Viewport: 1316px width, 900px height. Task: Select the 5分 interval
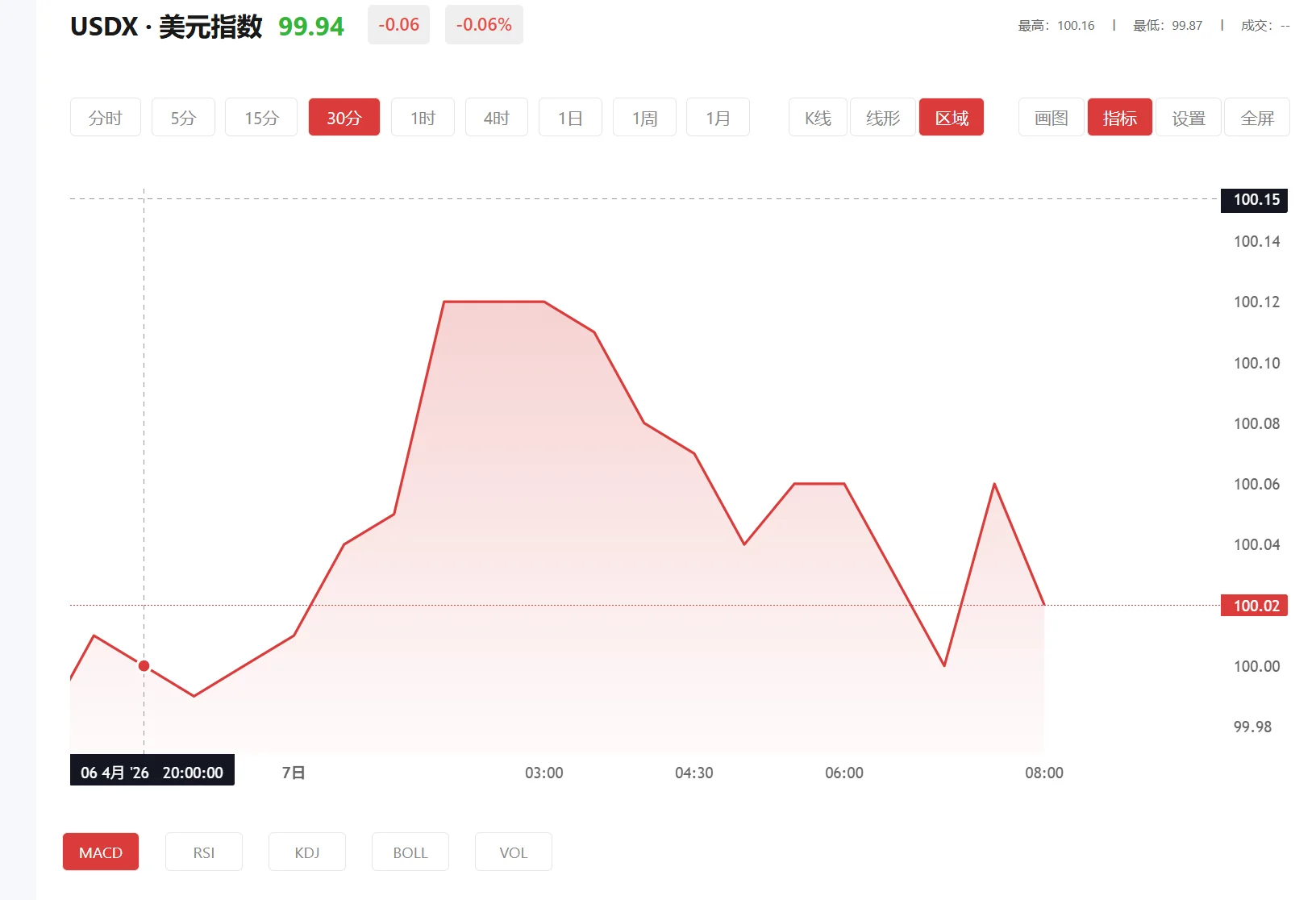182,117
